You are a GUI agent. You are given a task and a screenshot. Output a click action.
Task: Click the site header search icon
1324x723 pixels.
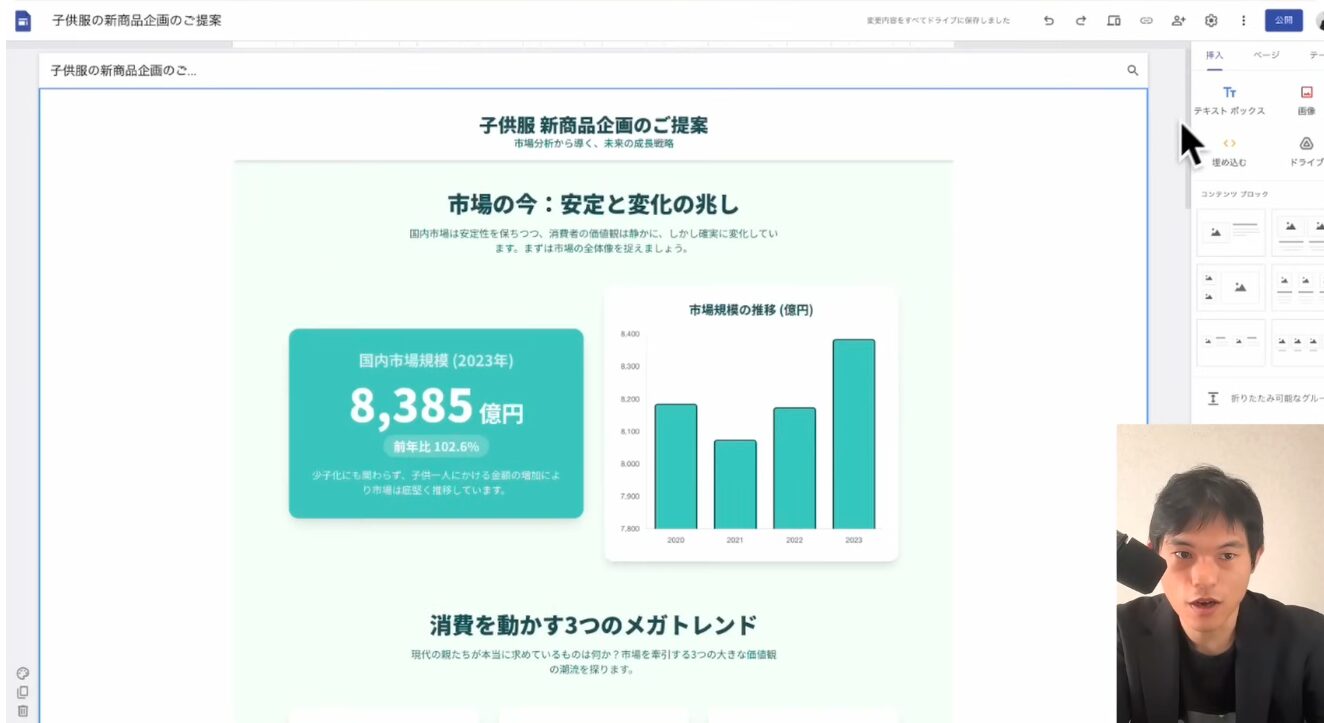click(1133, 70)
